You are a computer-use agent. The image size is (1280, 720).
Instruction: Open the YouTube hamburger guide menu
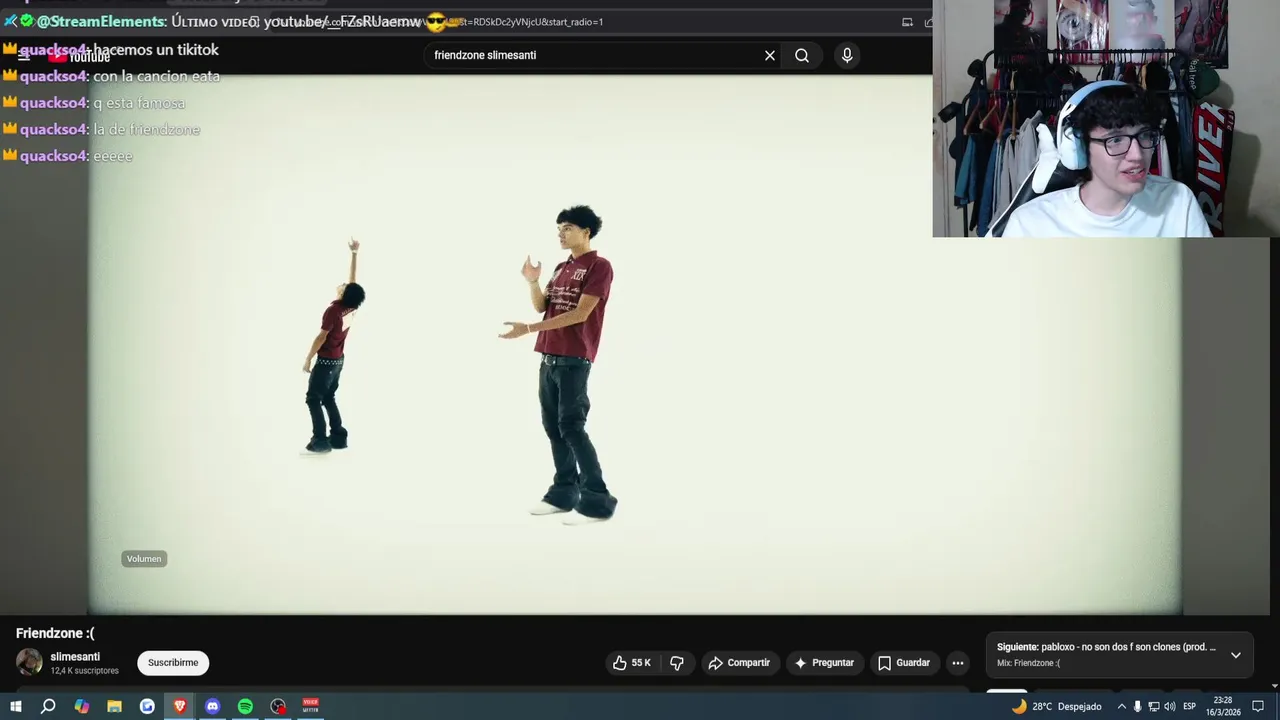coord(23,56)
